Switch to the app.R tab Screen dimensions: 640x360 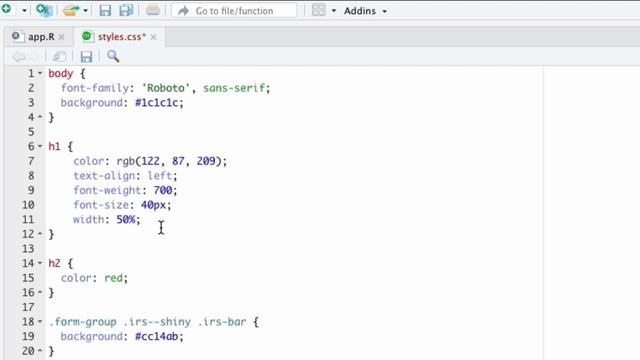click(x=41, y=37)
